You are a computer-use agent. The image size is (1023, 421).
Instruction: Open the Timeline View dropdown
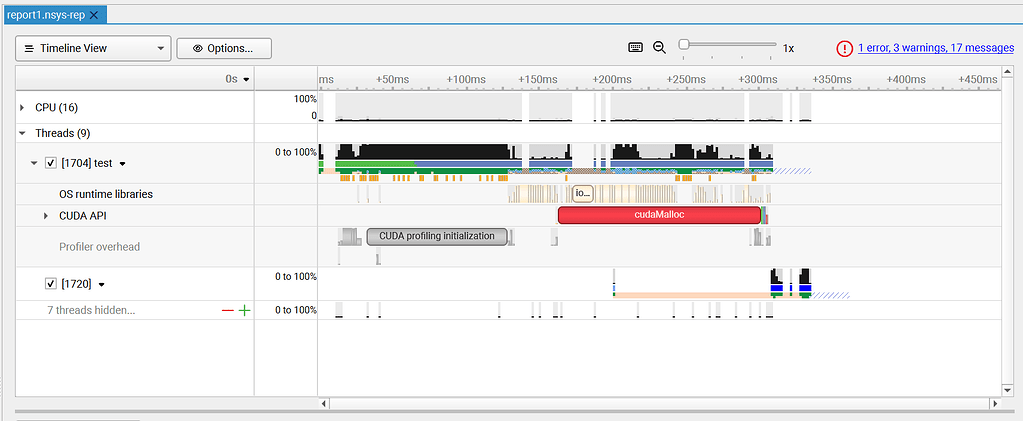tap(92, 48)
